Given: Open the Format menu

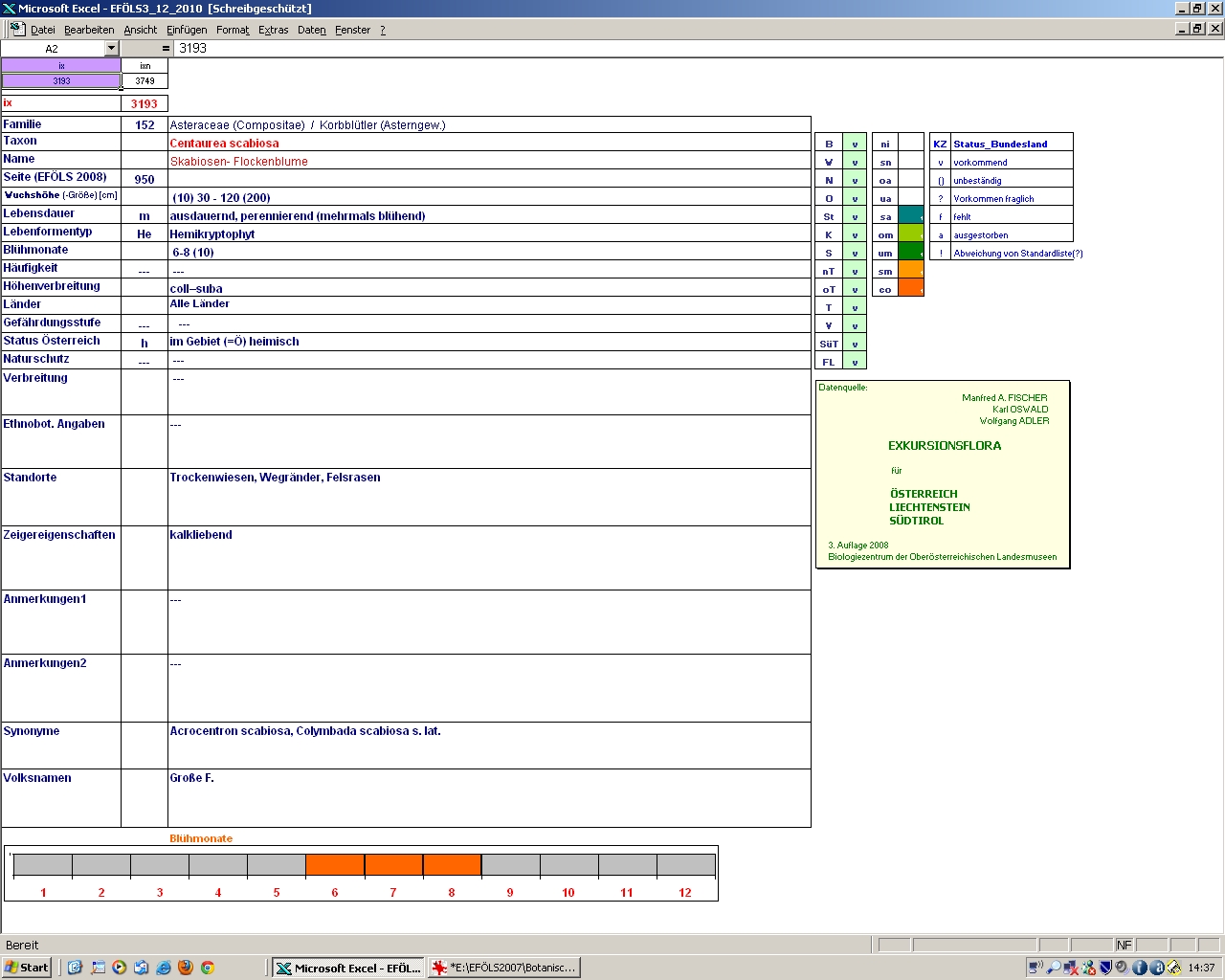Looking at the screenshot, I should (233, 30).
